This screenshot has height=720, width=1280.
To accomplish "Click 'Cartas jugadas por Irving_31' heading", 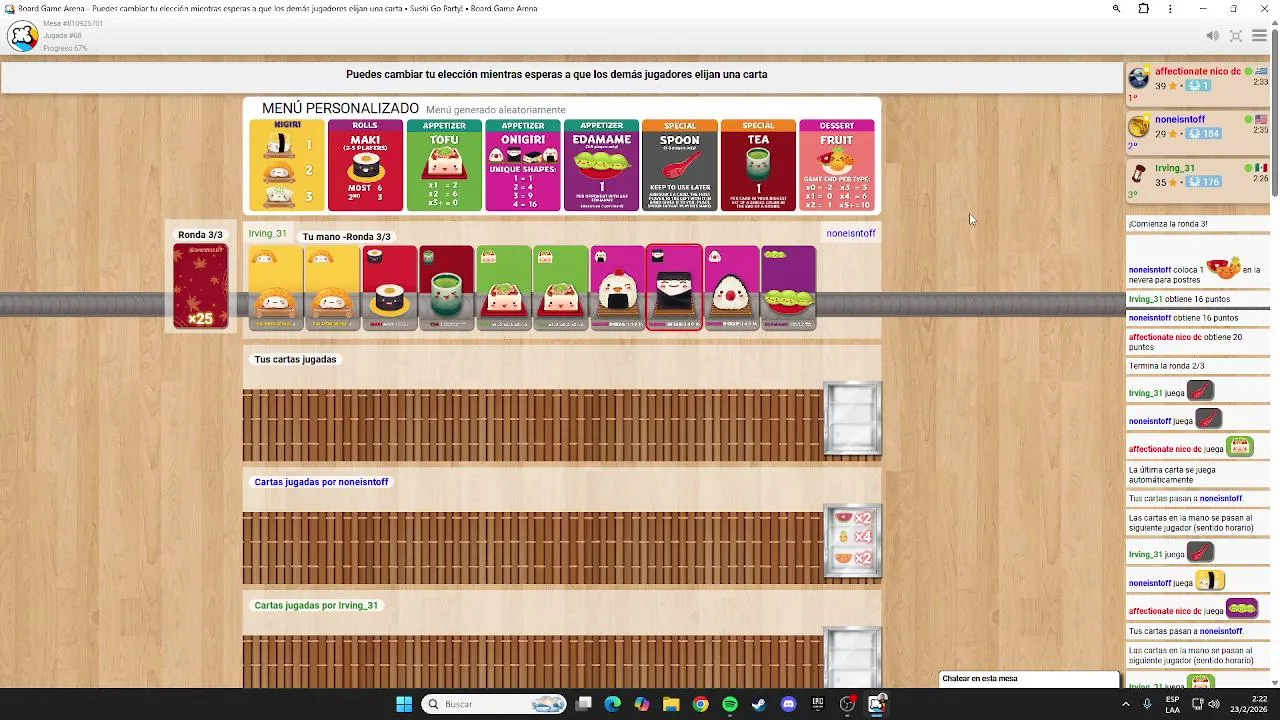I will (x=316, y=605).
